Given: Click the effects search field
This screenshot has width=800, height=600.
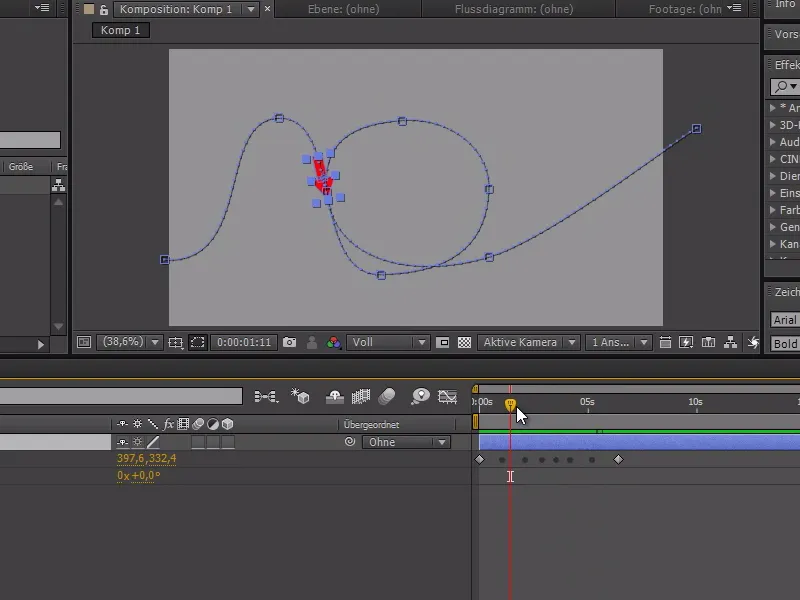Looking at the screenshot, I should pyautogui.click(x=785, y=87).
